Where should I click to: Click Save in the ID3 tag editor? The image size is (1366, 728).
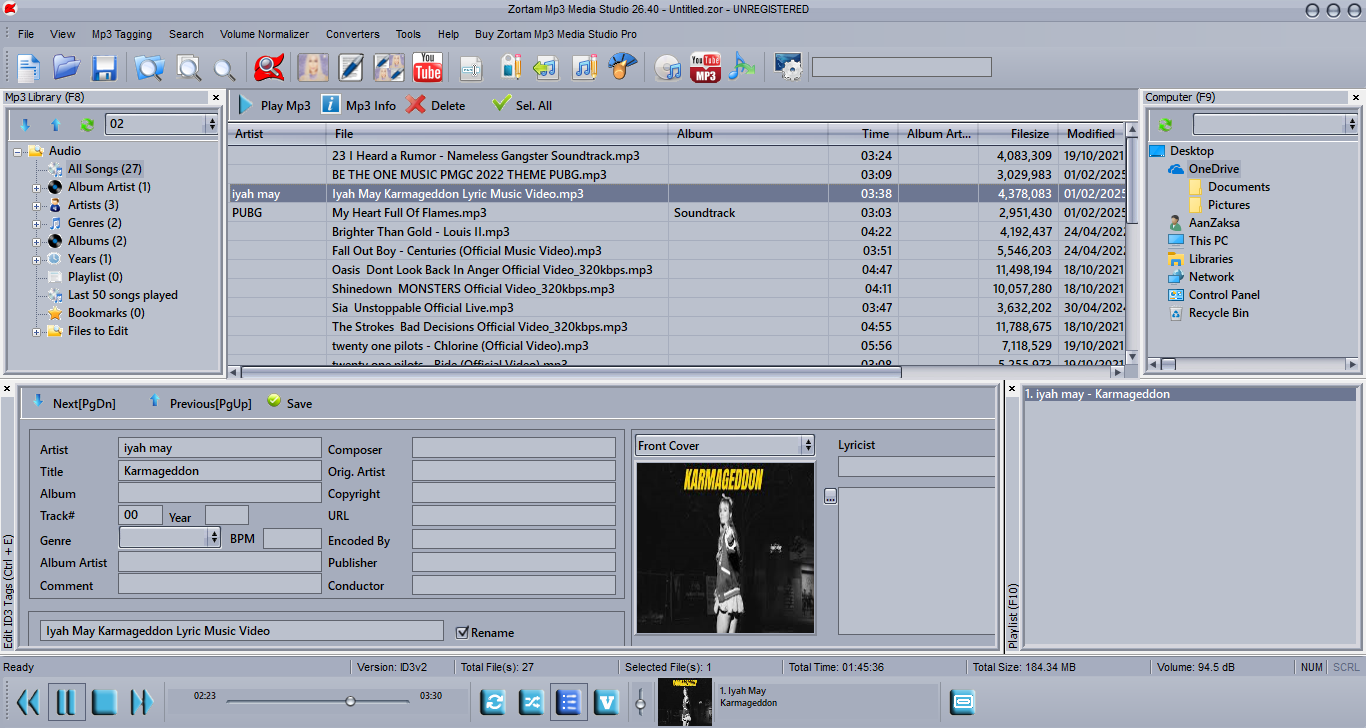(x=290, y=403)
